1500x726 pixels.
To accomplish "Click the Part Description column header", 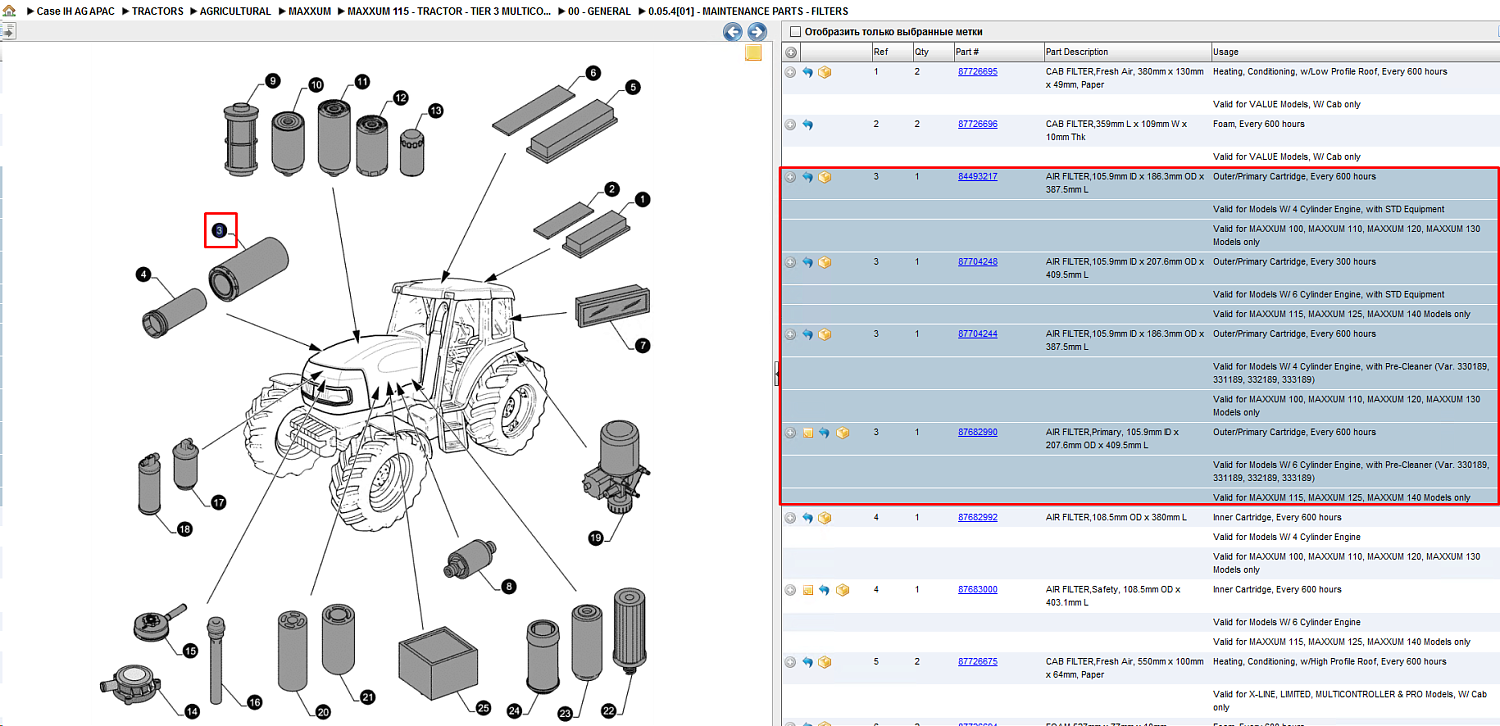I will (1127, 52).
